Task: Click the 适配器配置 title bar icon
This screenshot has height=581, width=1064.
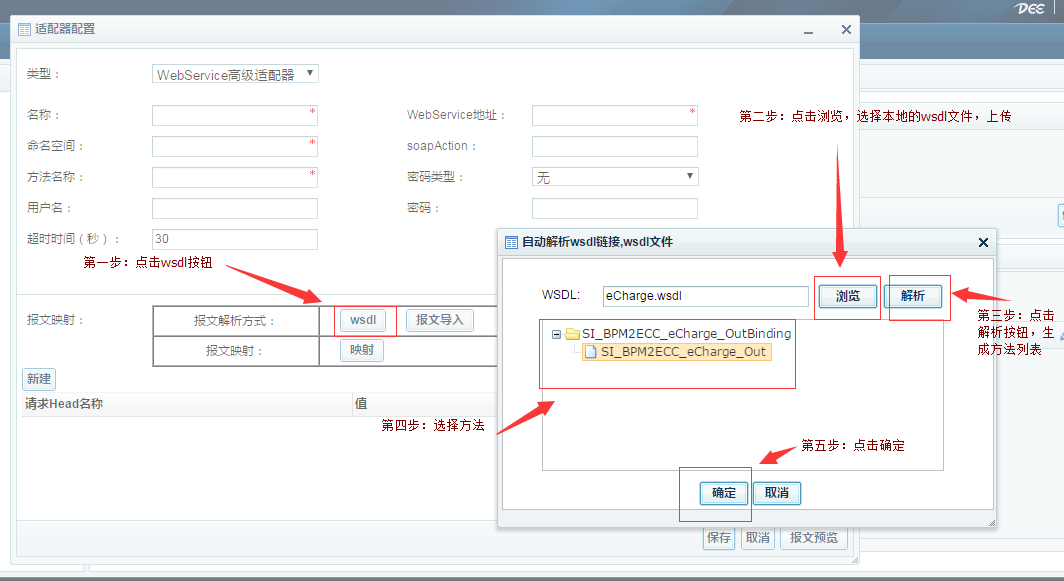Action: [24, 29]
